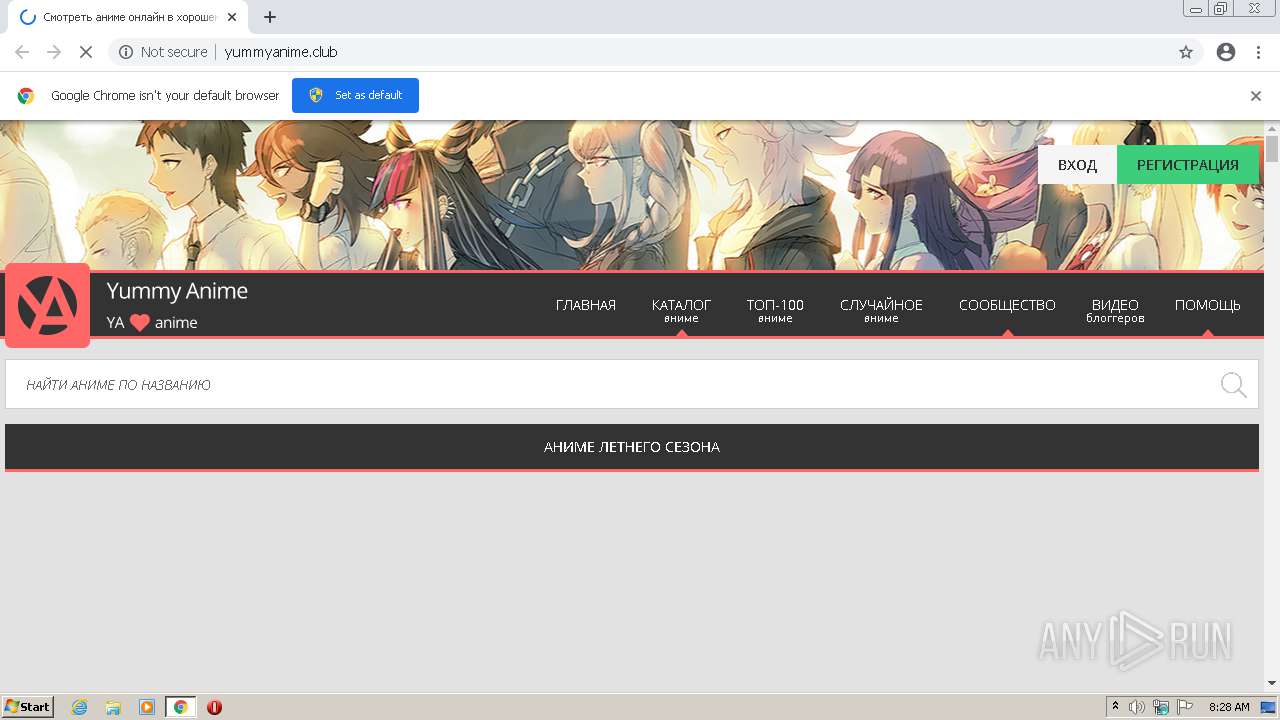
Task: Click the address bar URL yummyanime.club
Action: point(281,52)
